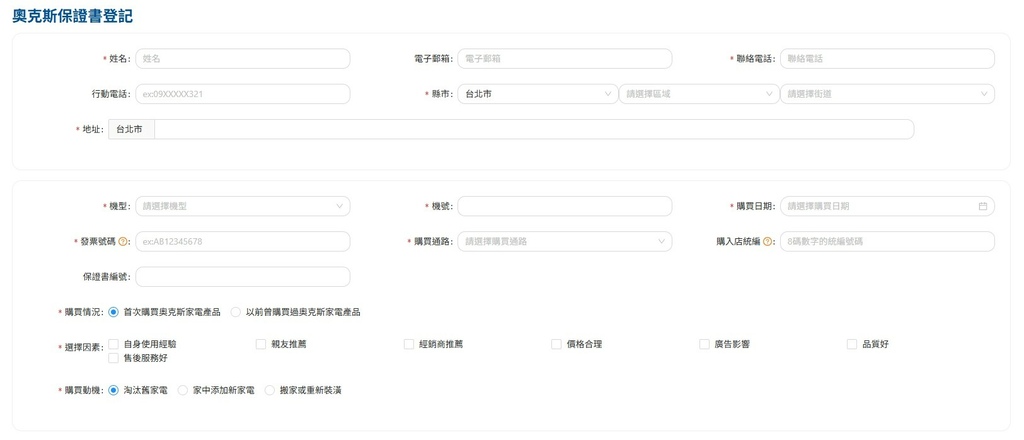Click the 購買動機 label
Image resolution: width=1024 pixels, height=440 pixels.
[82, 390]
